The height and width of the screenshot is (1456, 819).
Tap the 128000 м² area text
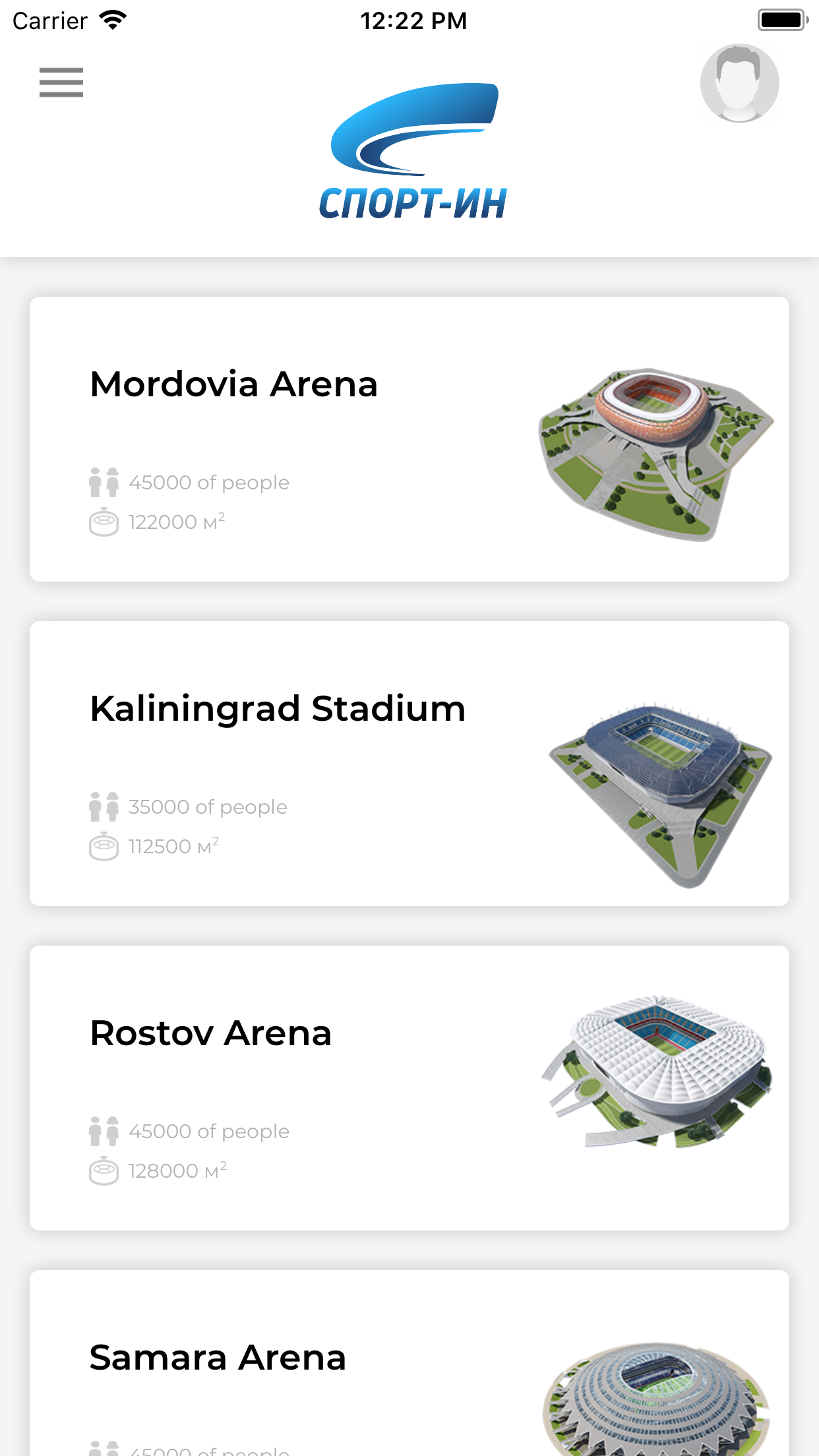tap(177, 1171)
